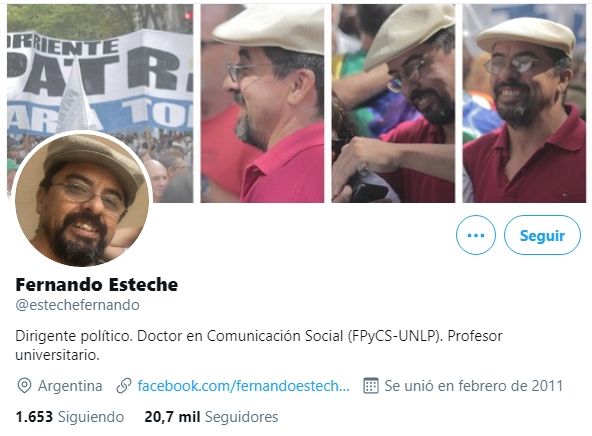This screenshot has height=436, width=592.
Task: View the 1.653 Siguiendo list
Action: (69, 417)
